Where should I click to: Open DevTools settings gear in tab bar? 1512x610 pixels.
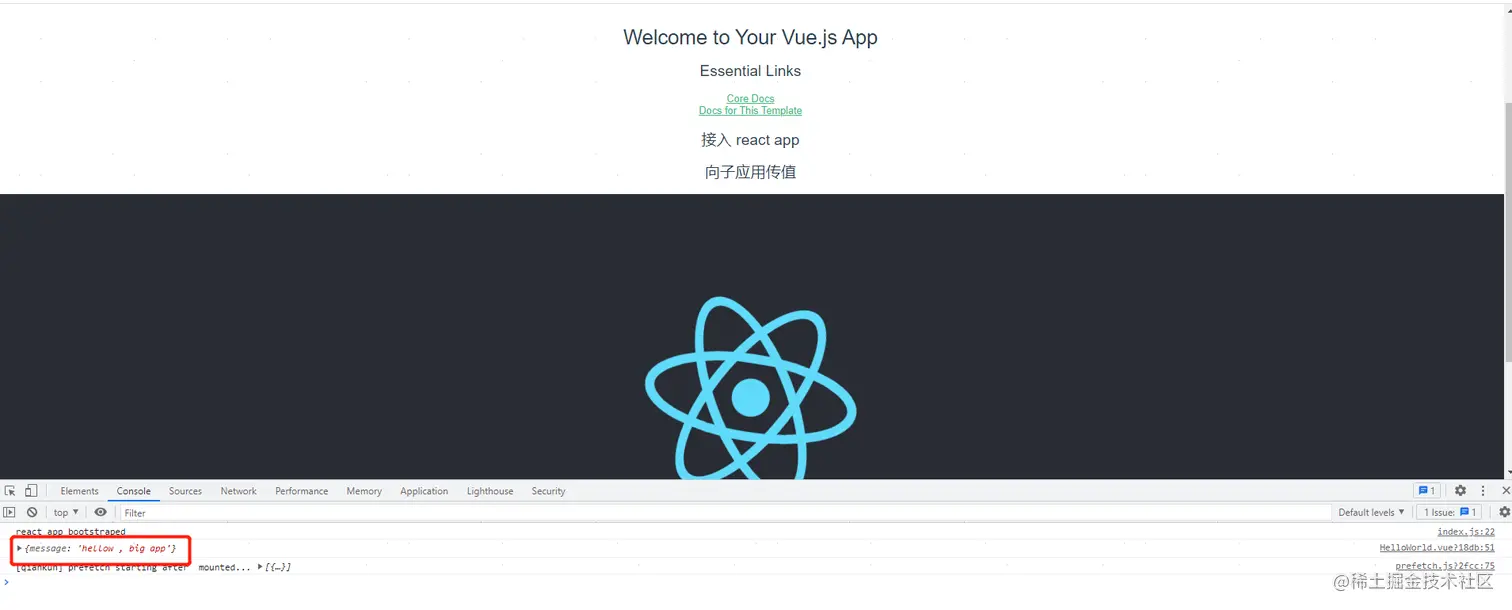pyautogui.click(x=1460, y=491)
